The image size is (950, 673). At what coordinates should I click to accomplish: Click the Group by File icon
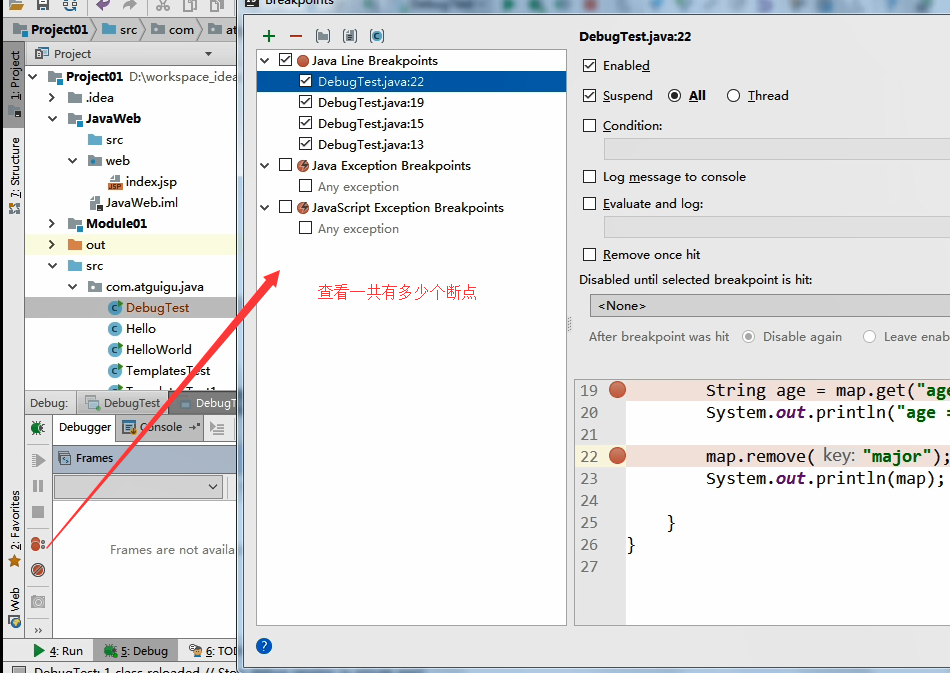pos(350,36)
